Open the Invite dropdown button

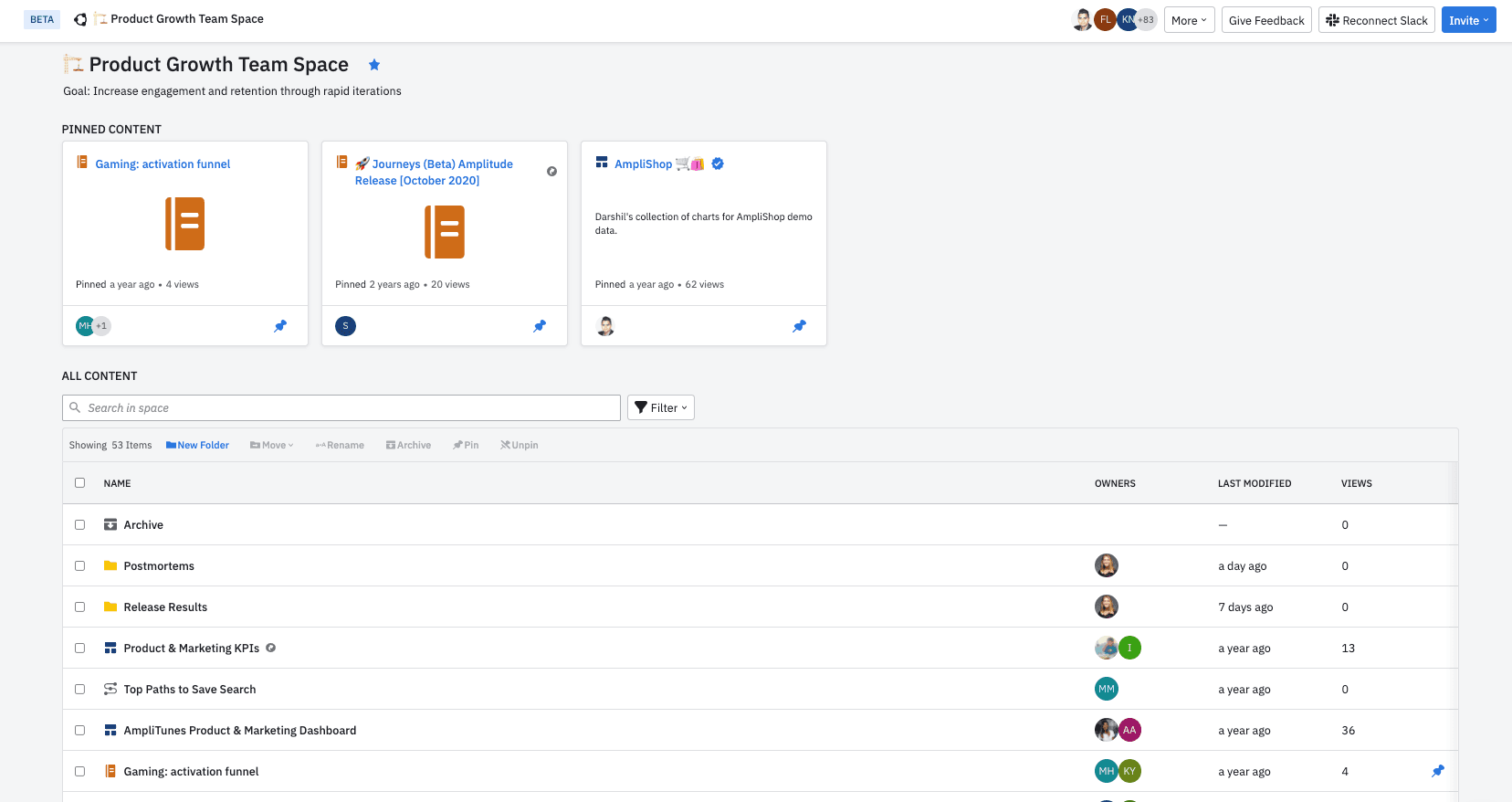1468,20
